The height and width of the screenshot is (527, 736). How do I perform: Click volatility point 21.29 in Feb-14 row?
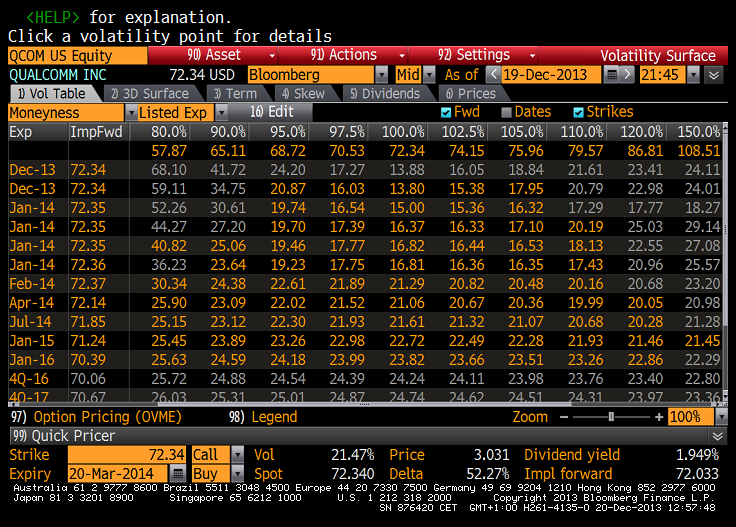(x=407, y=284)
